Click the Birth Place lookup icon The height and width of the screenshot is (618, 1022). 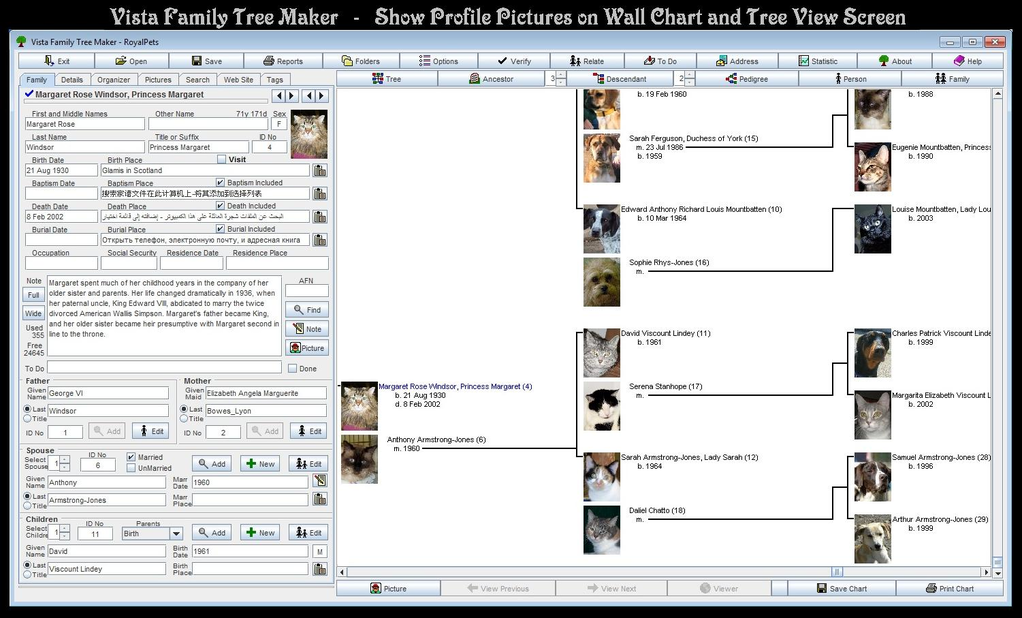pyautogui.click(x=319, y=170)
